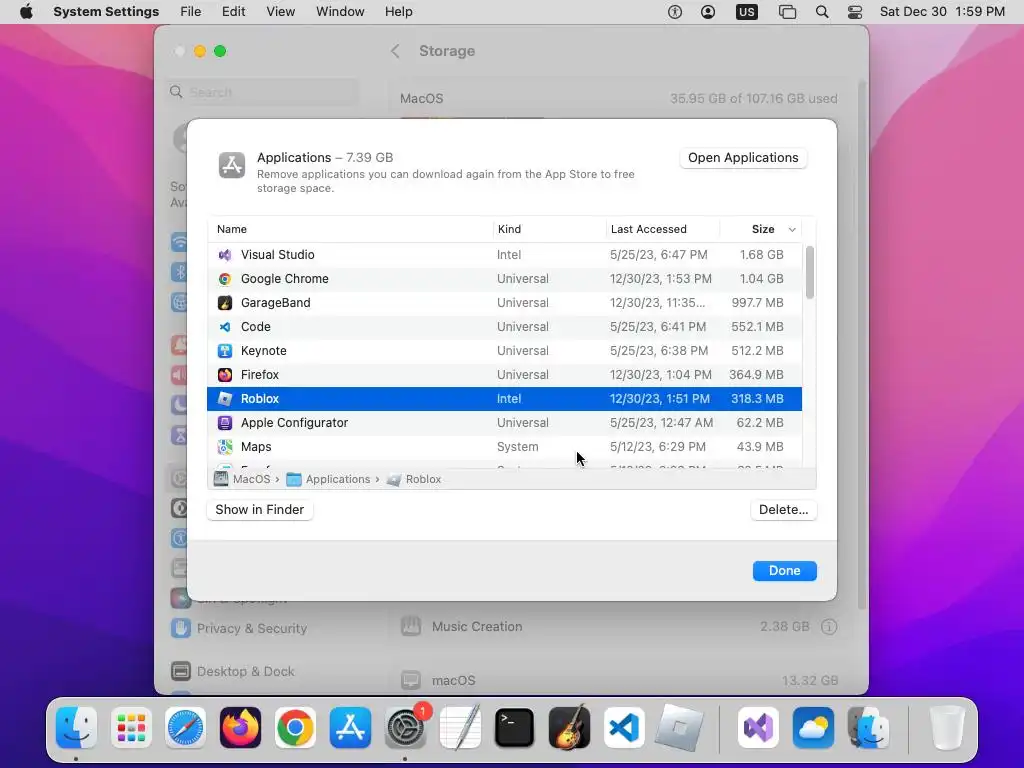
Task: Click the Done button
Action: click(784, 571)
